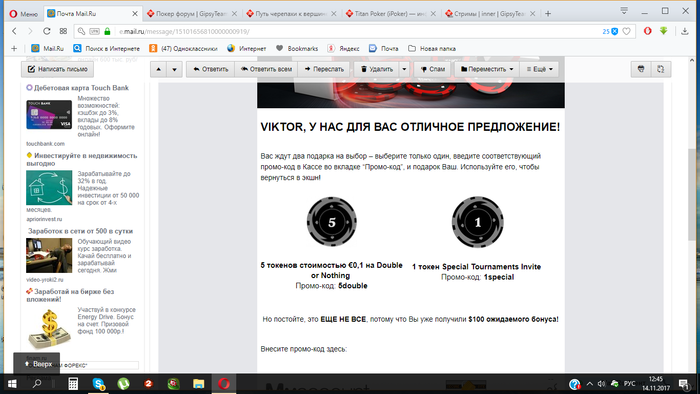Open the Инвестируйте в недвижимость выгодно ad
Screen dimensions: 700x394
click(82, 159)
